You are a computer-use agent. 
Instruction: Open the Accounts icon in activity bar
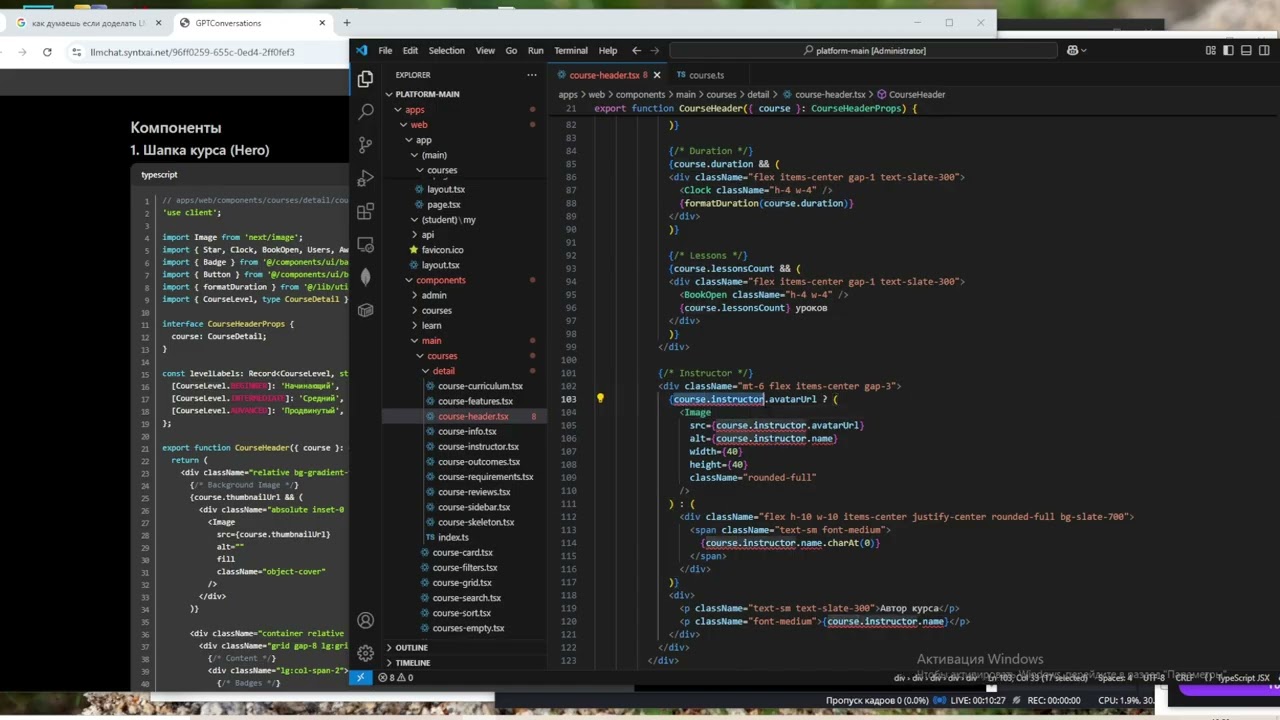pyautogui.click(x=365, y=620)
